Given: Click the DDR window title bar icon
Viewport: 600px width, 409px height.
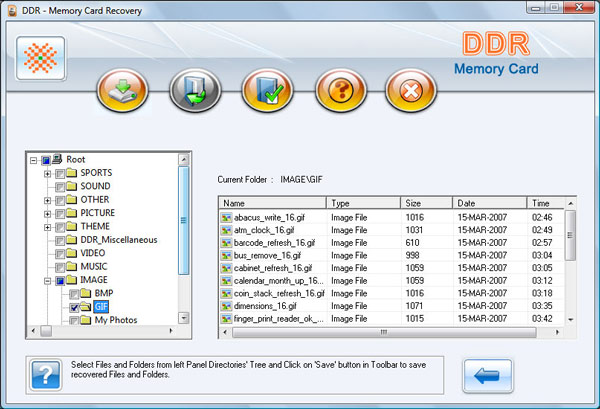Looking at the screenshot, I should (12, 11).
